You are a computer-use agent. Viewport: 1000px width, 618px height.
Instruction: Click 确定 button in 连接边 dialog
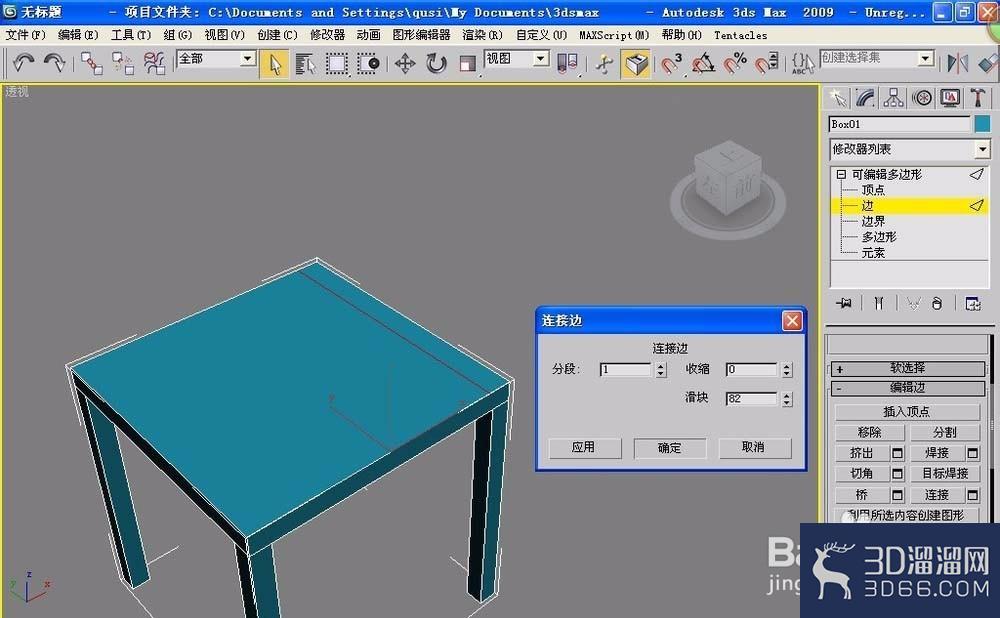click(670, 448)
